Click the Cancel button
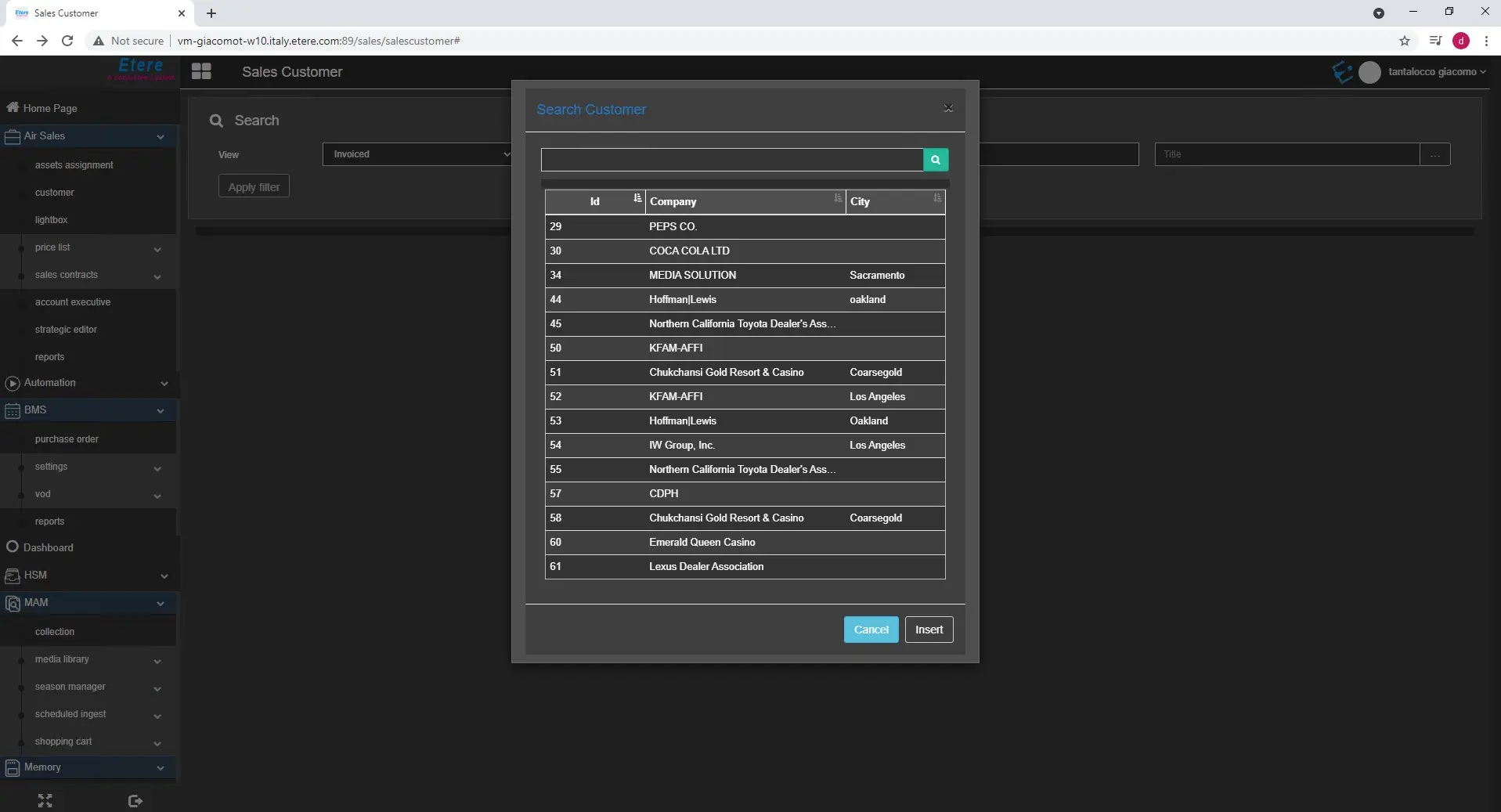 (871, 630)
